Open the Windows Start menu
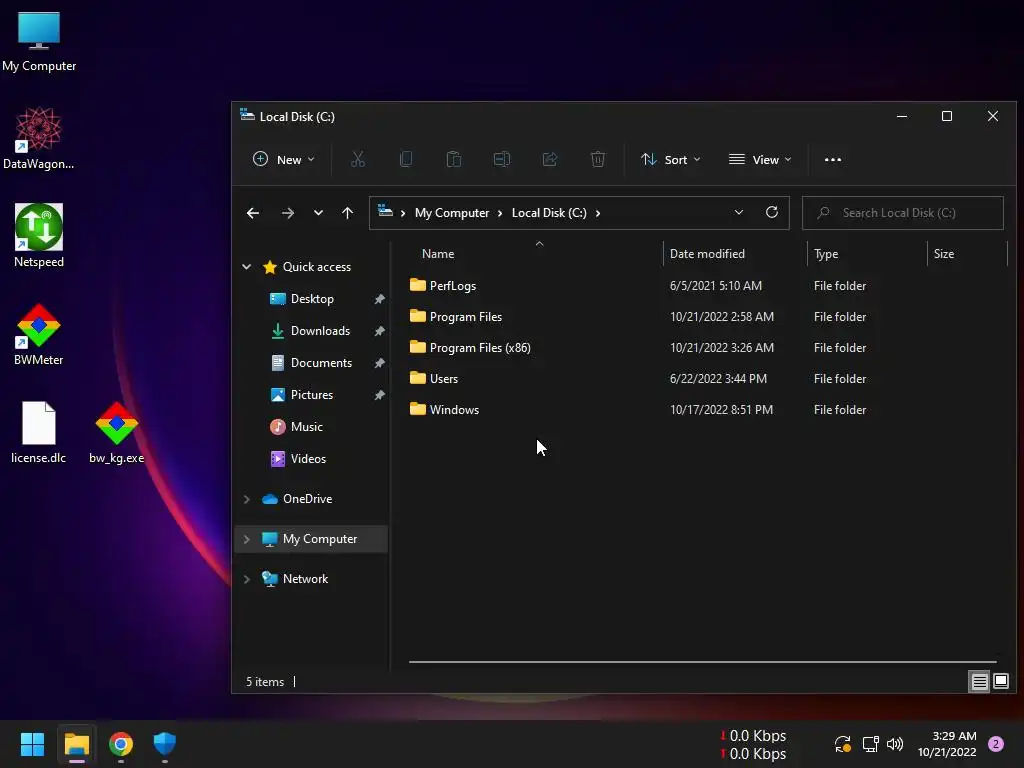The image size is (1024, 768). pos(32,744)
